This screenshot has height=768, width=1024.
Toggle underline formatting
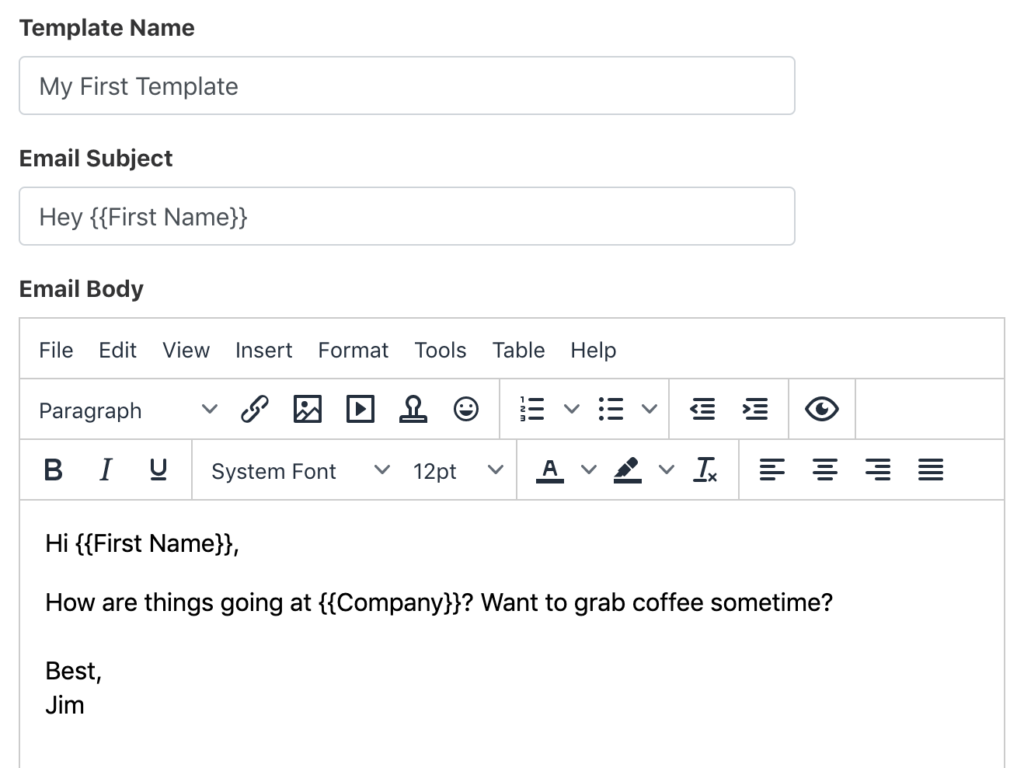[x=158, y=470]
